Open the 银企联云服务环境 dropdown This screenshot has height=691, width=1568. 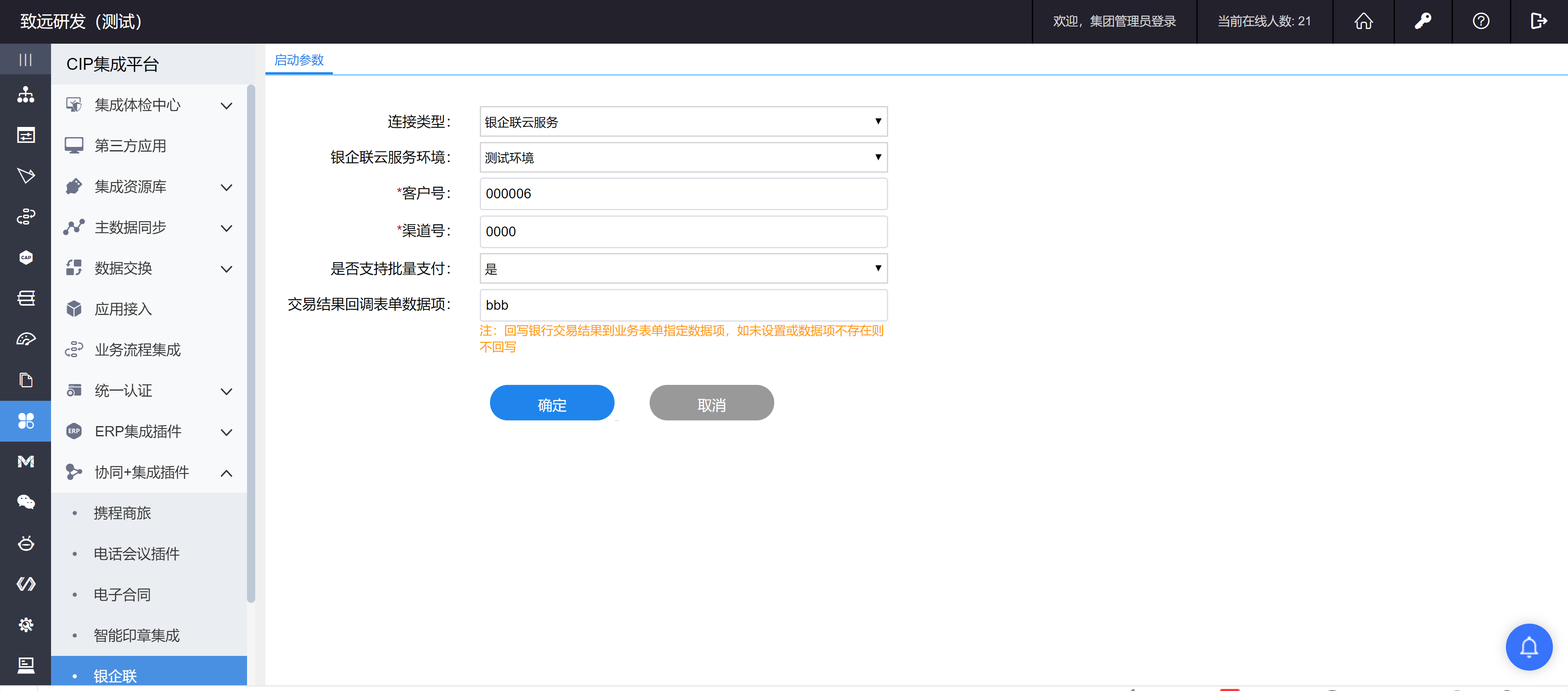(x=683, y=158)
